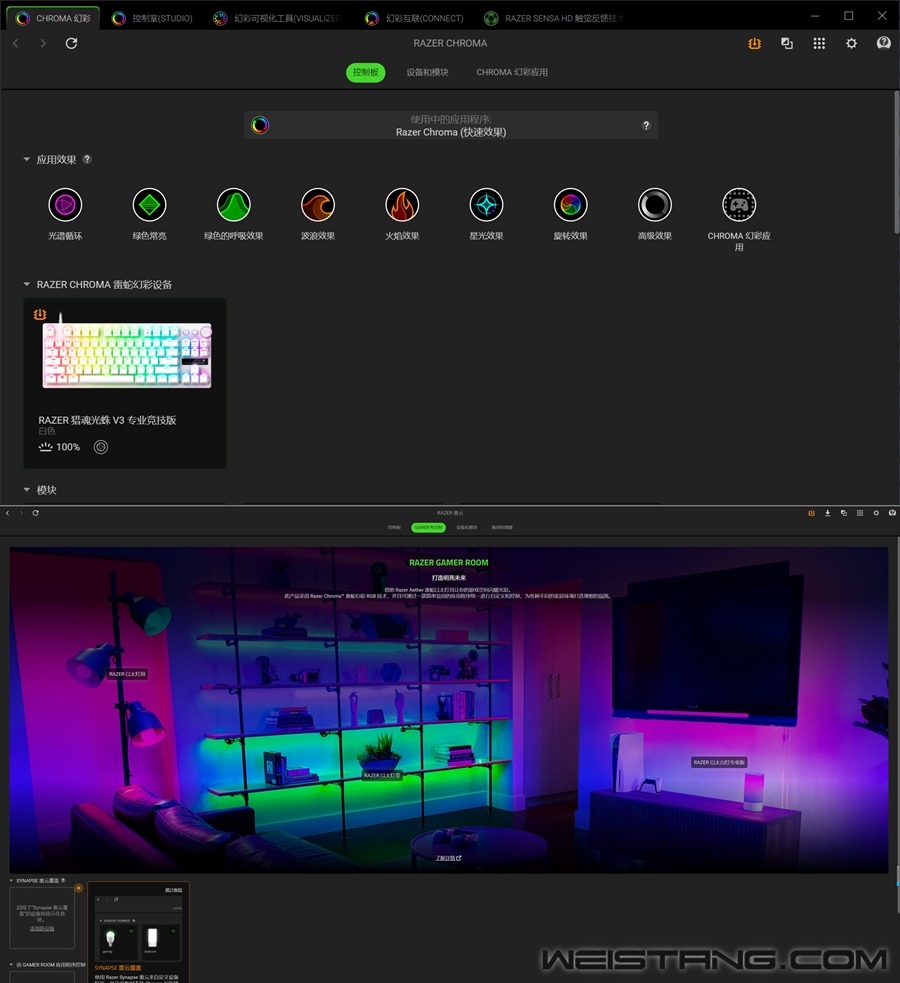Open the help icon in Chroma header

884,43
